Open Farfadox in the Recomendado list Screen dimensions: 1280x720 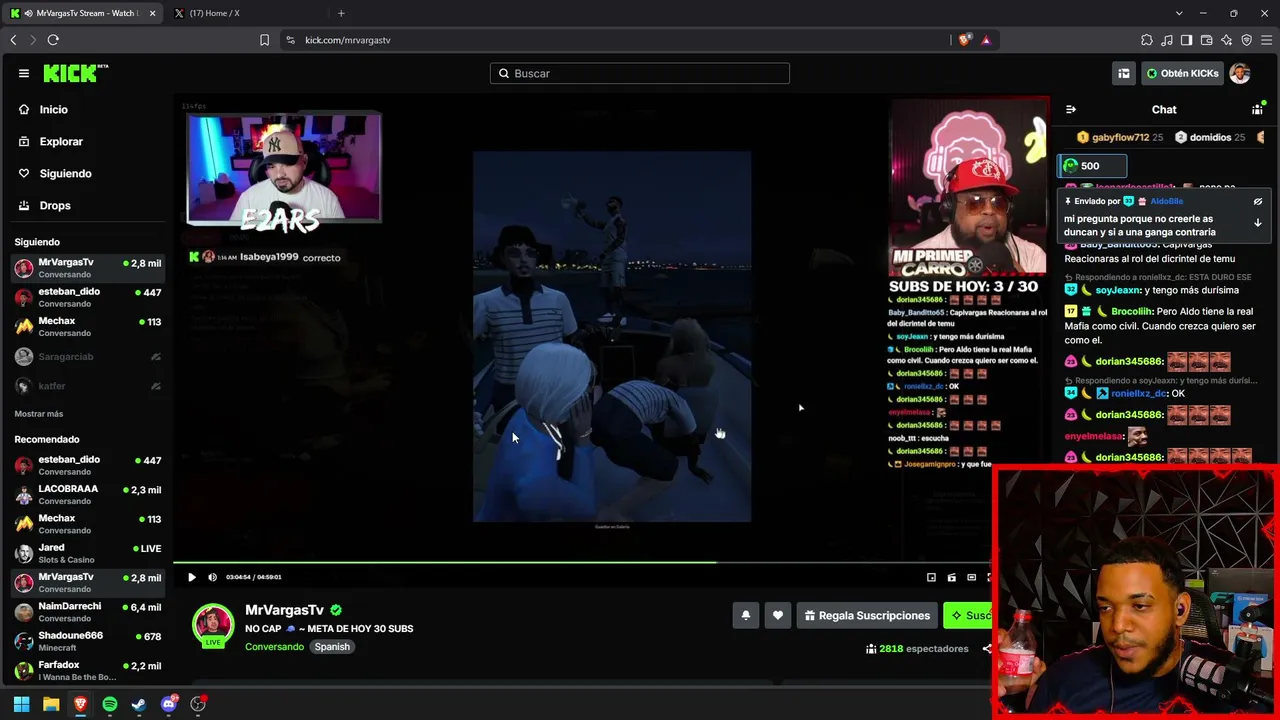87,670
